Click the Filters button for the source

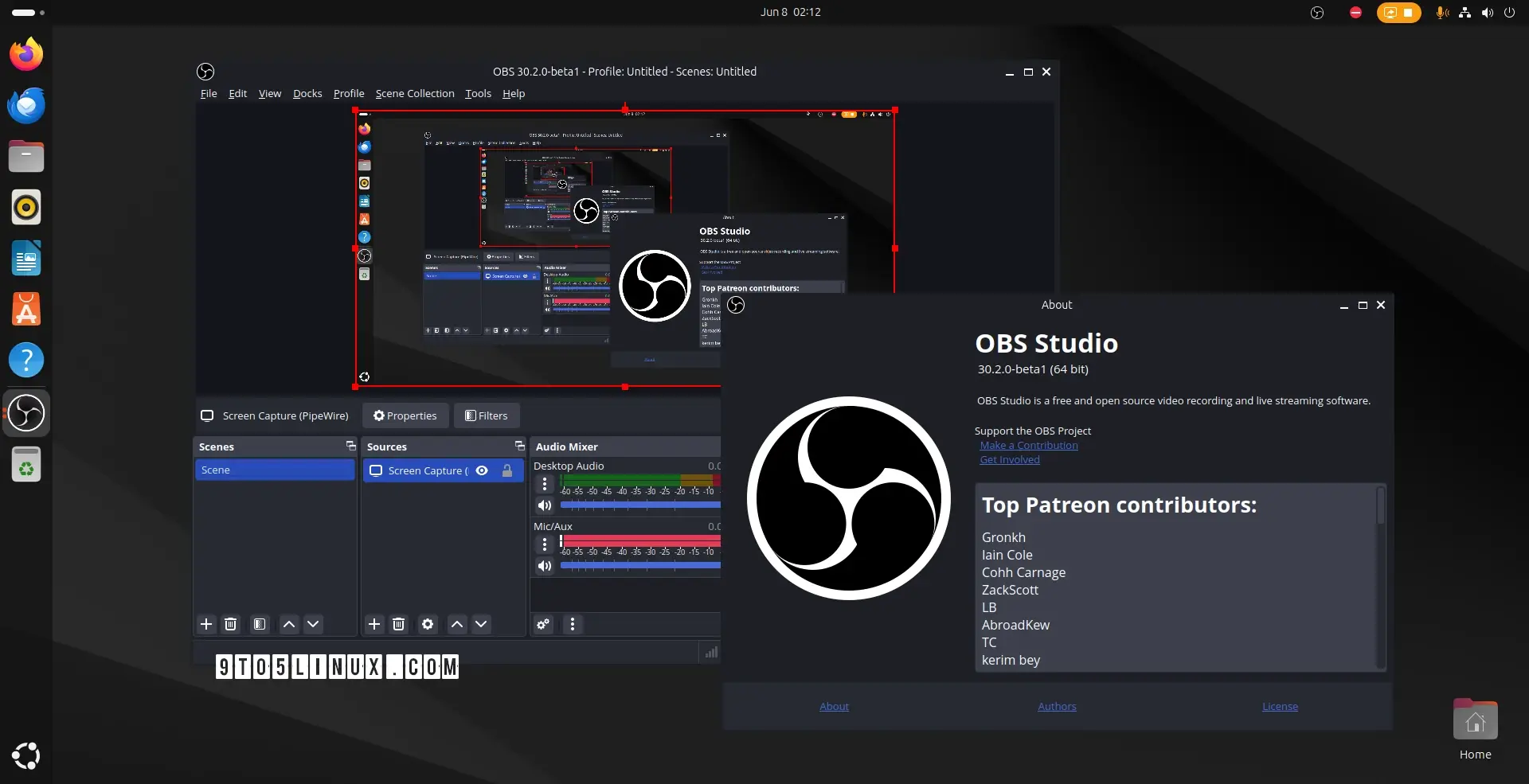coord(487,415)
